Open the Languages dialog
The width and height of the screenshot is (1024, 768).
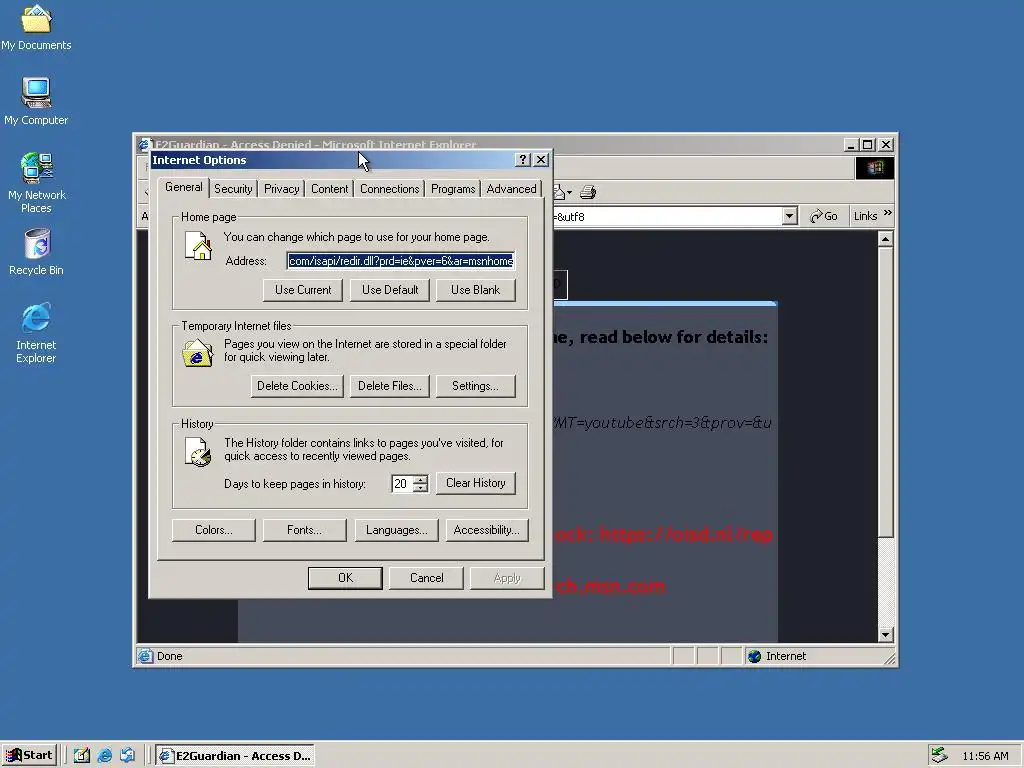pyautogui.click(x=396, y=530)
